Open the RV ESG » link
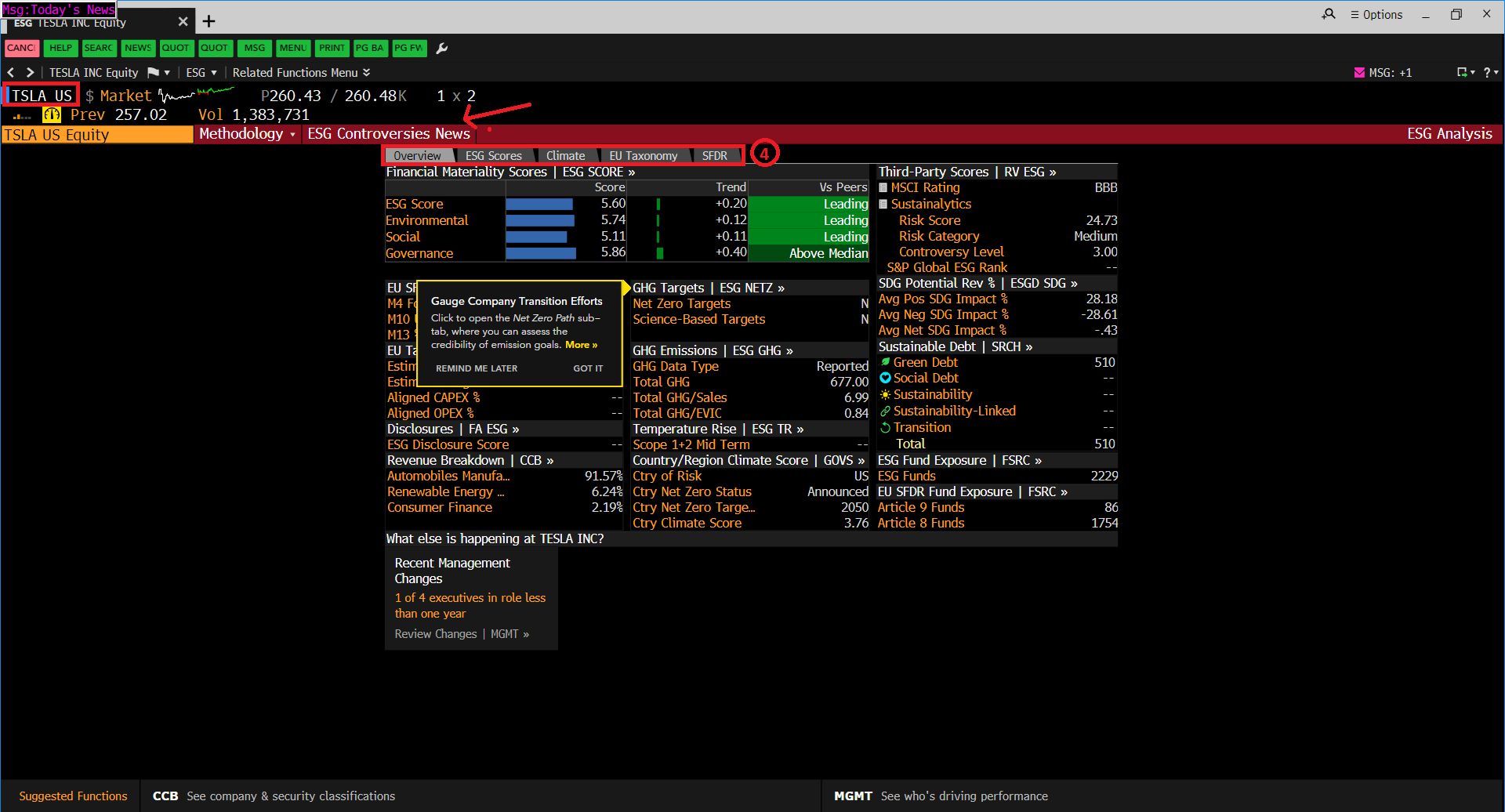 pyautogui.click(x=1030, y=172)
